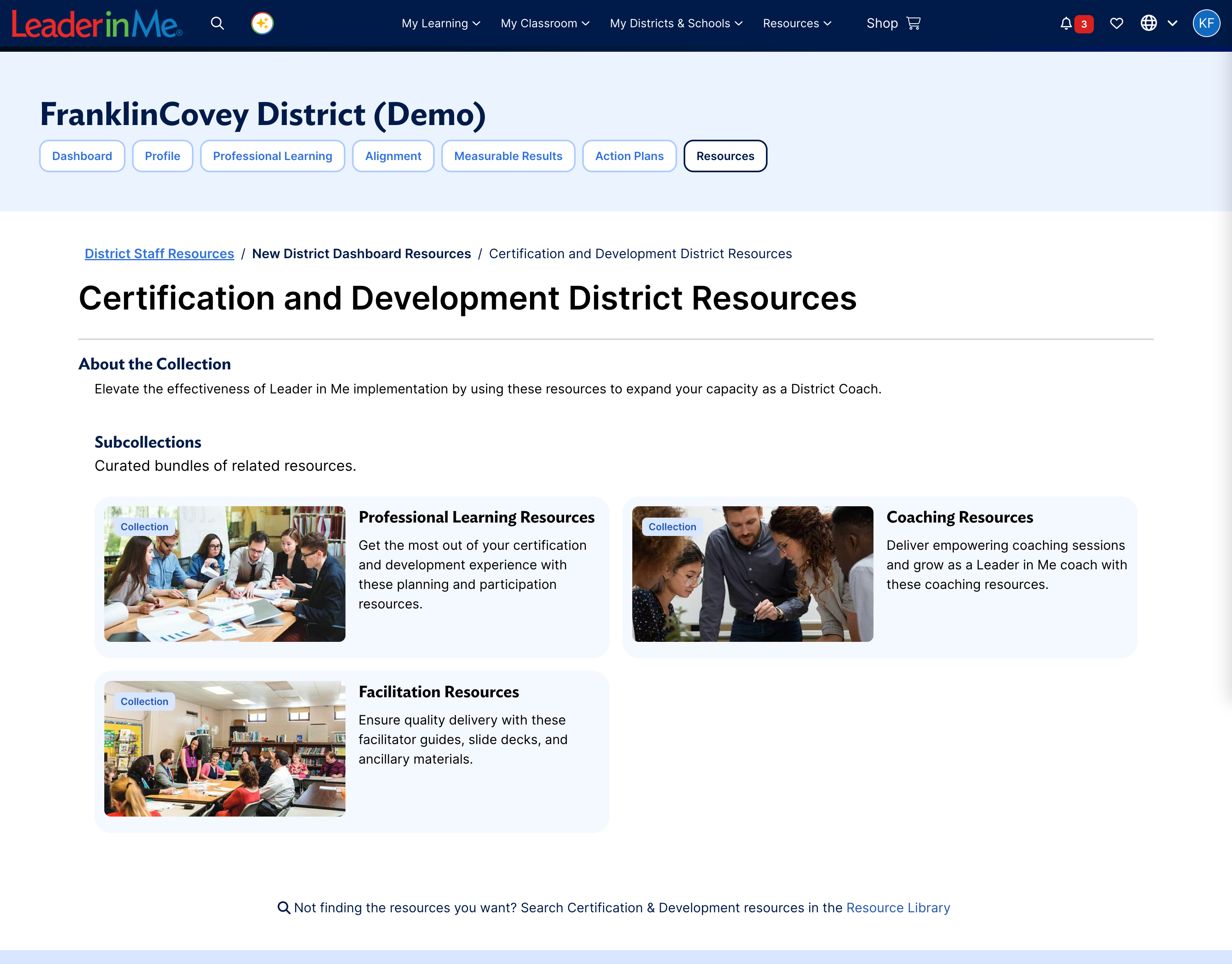Click New District Dashboard Resources breadcrumb
Image resolution: width=1232 pixels, height=964 pixels.
[361, 253]
